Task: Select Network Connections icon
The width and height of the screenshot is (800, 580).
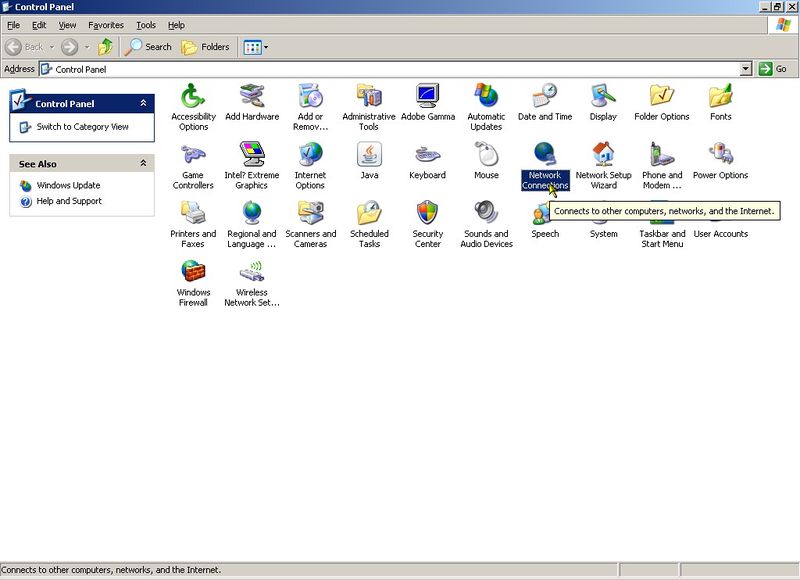Action: (545, 155)
